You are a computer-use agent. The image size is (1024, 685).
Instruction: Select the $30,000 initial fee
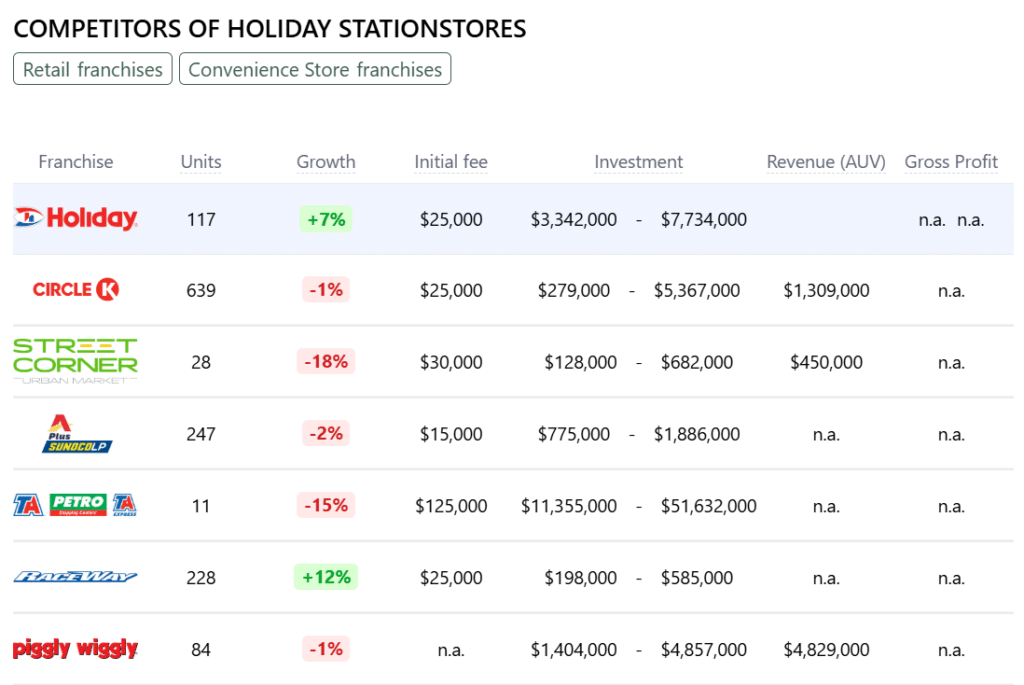tap(451, 362)
